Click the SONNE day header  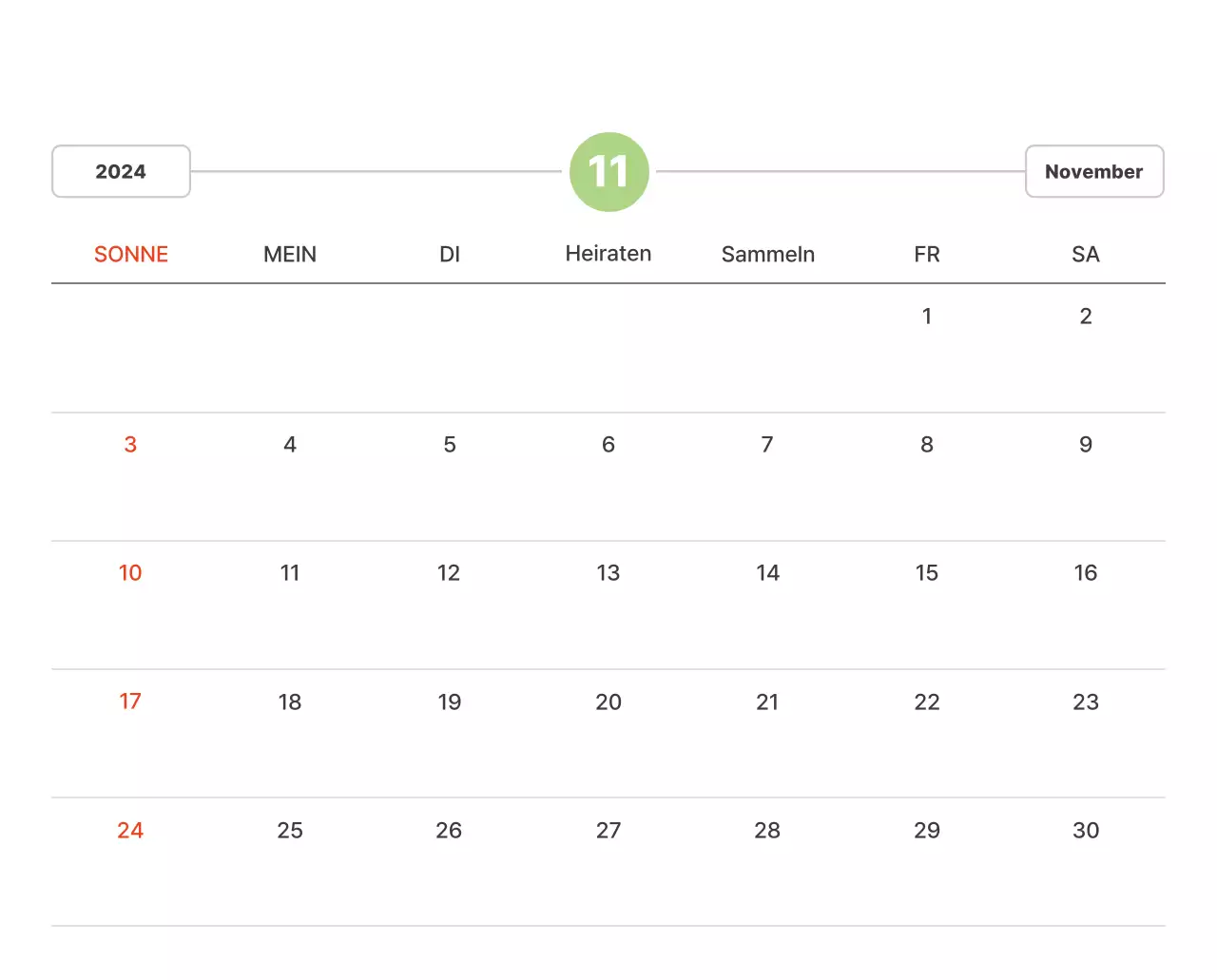tap(131, 254)
